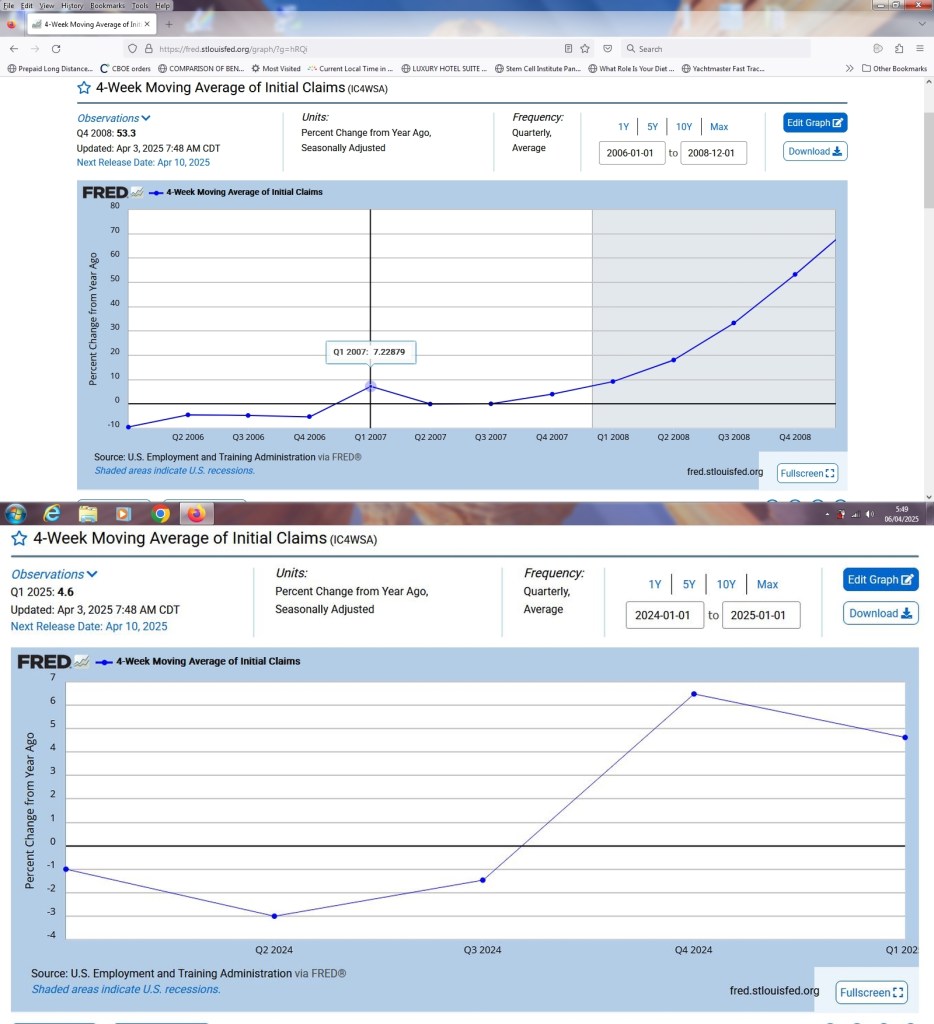The width and height of the screenshot is (934, 1024).
Task: Toggle Reader View in the address bar
Action: (x=568, y=48)
